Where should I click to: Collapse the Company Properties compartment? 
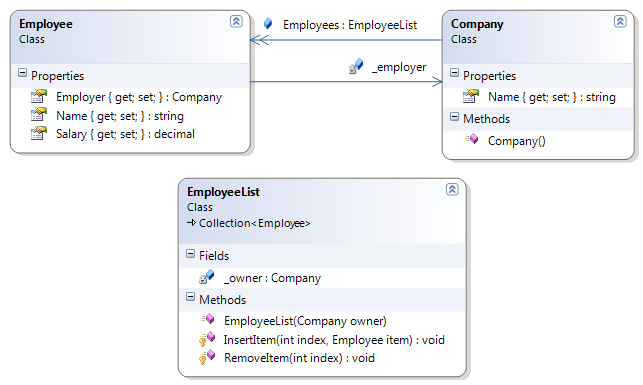point(454,73)
